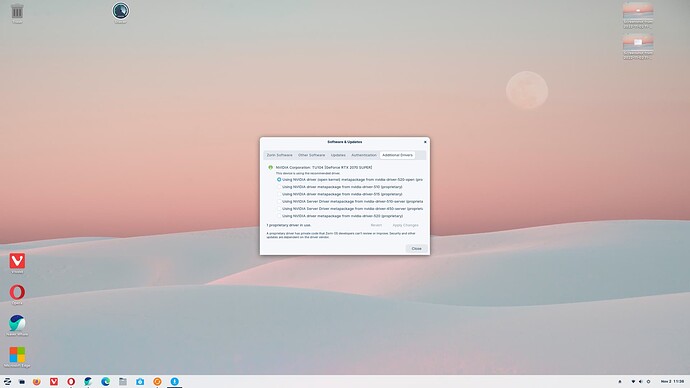
Task: Launch Opera from the taskbar
Action: (x=71, y=381)
